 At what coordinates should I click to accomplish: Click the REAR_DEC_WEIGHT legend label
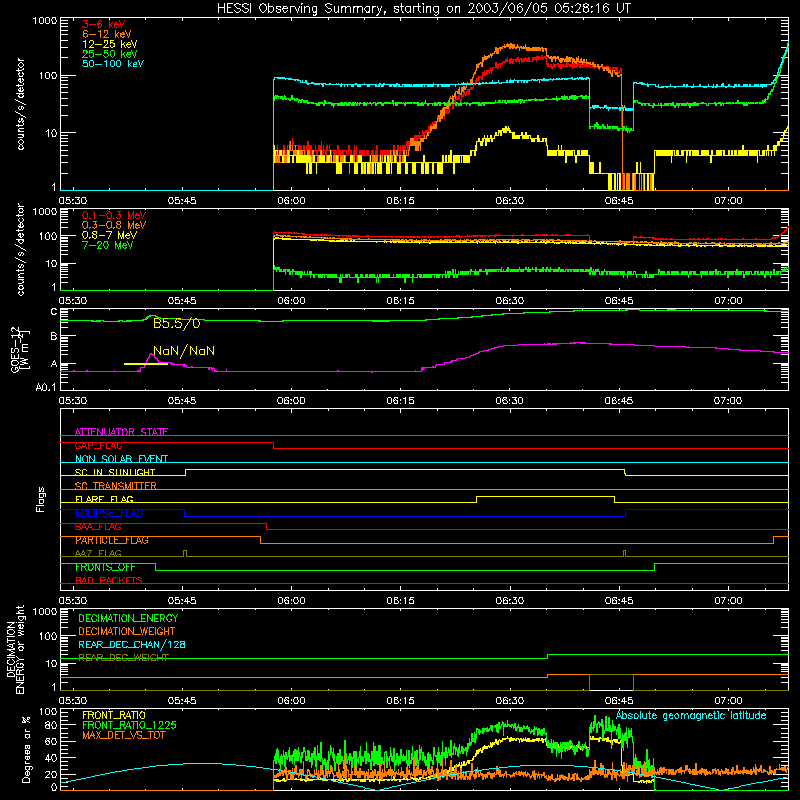(123, 658)
